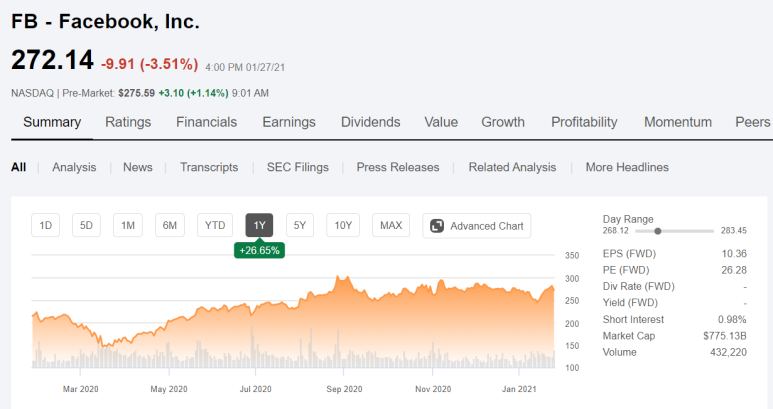Select the 5Y chart range
Screen dimensions: 773x409
pos(300,225)
